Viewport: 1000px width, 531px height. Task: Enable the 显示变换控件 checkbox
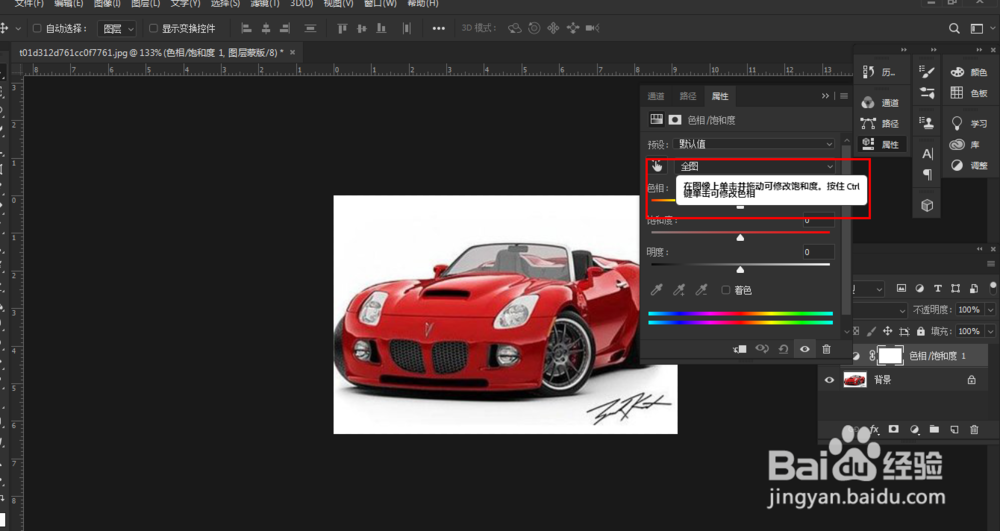click(153, 29)
